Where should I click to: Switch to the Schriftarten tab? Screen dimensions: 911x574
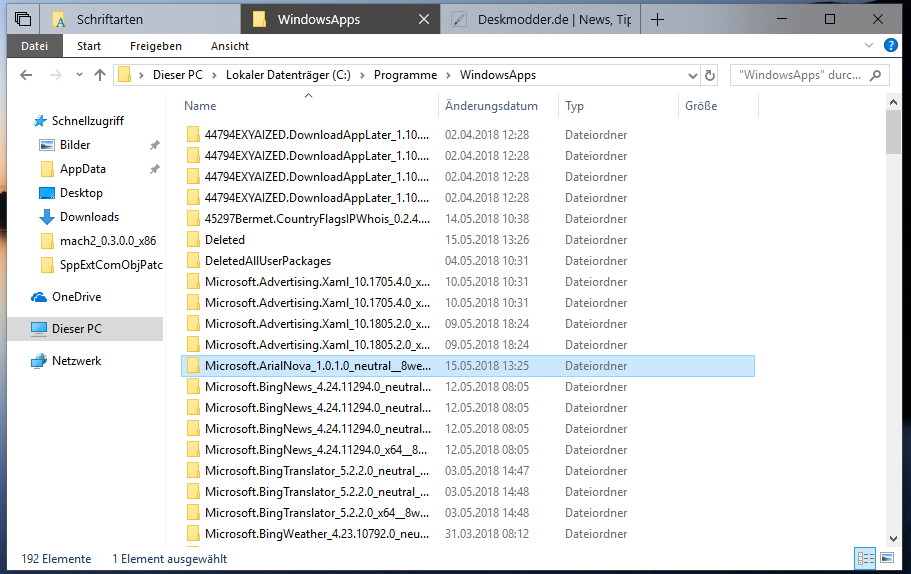[139, 19]
